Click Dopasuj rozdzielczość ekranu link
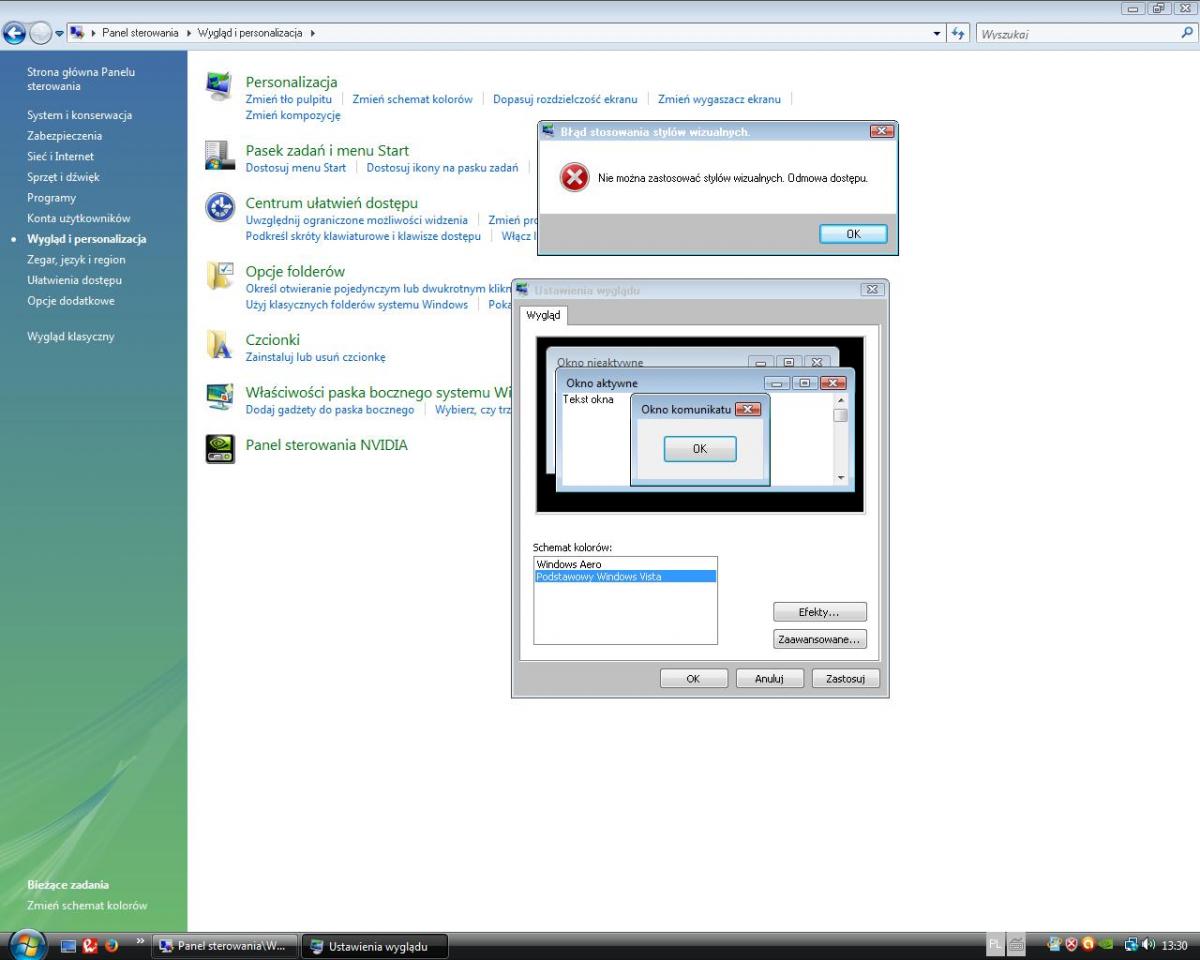The height and width of the screenshot is (960, 1200). pos(565,99)
